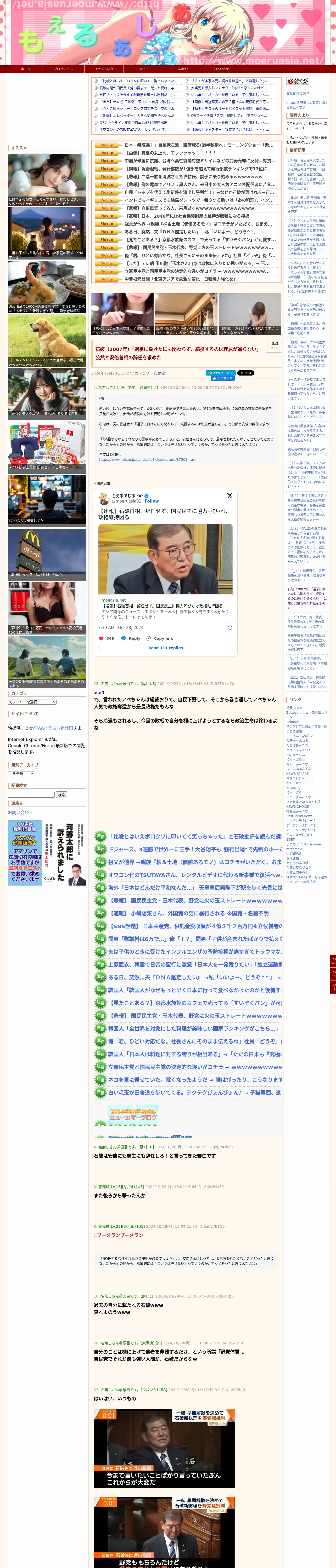Viewport: 336px width, 1568px height.
Task: Click the Follow link in embedded tweet
Action: point(152,501)
